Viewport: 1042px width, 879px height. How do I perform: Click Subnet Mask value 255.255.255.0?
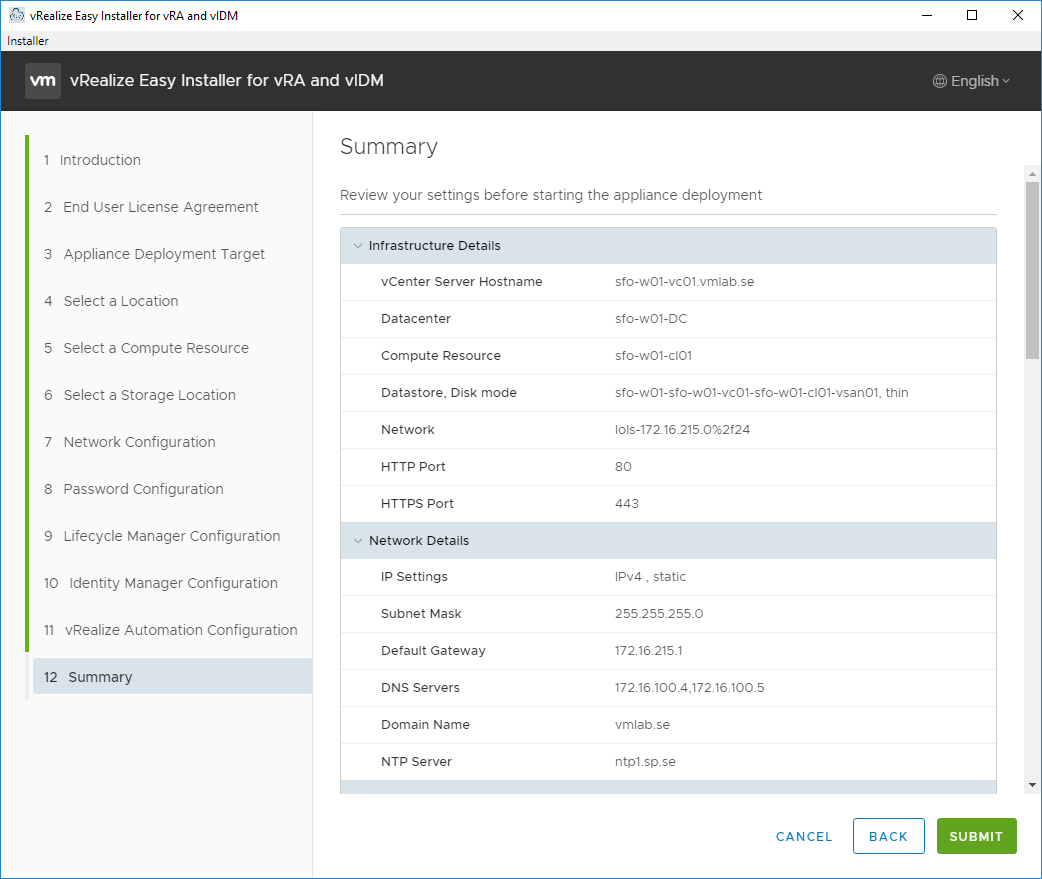tap(659, 614)
